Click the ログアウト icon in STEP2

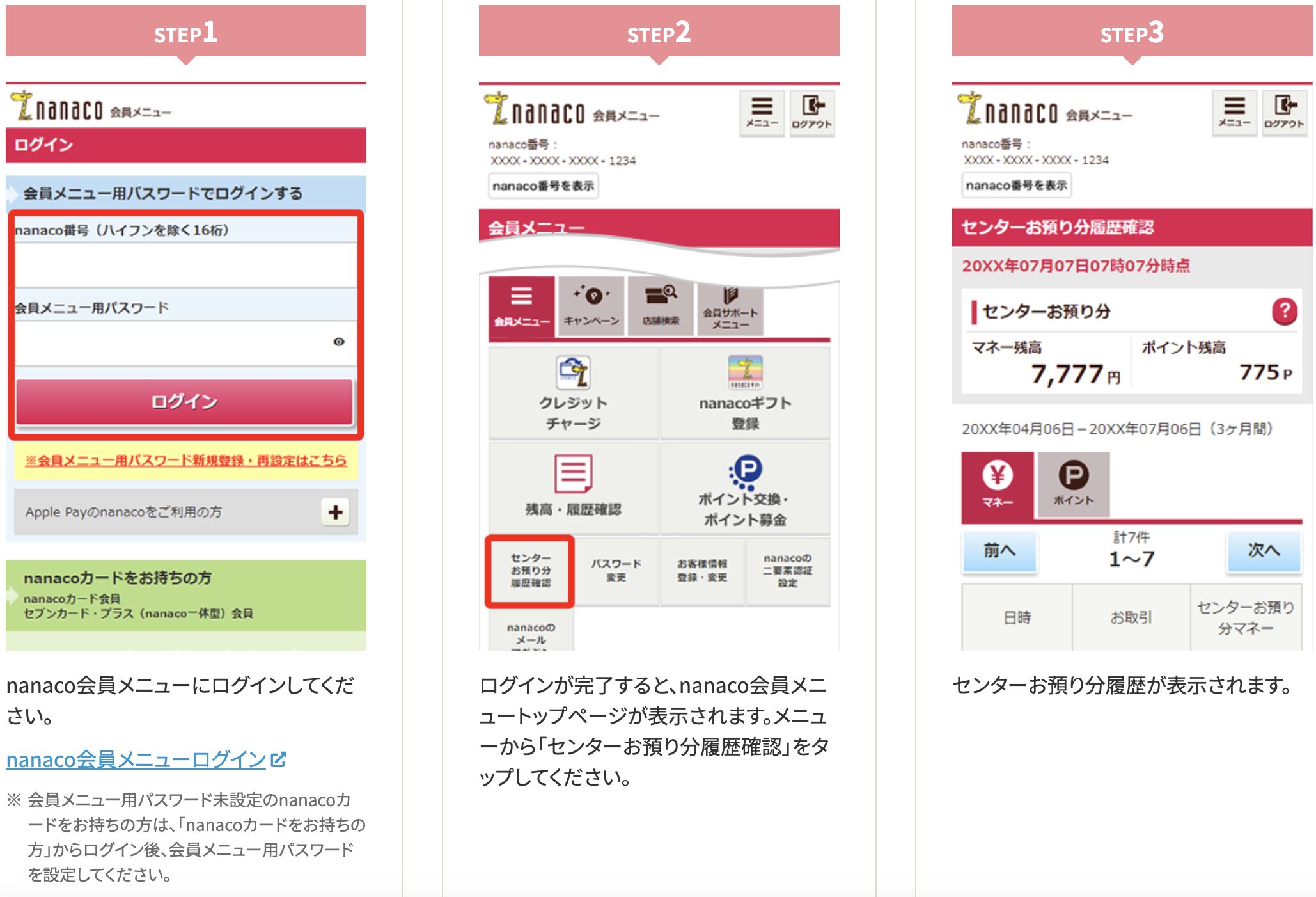pos(812,113)
